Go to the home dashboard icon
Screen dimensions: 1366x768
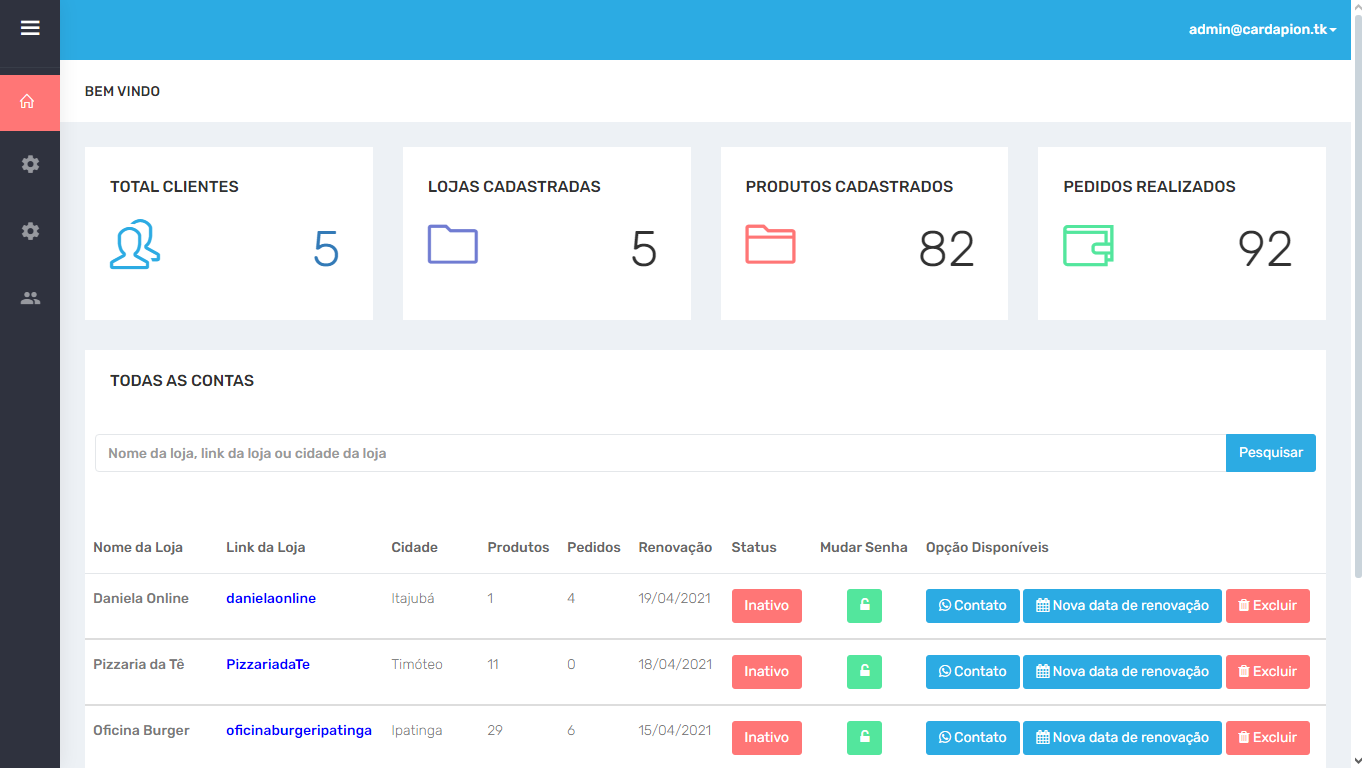pos(28,102)
